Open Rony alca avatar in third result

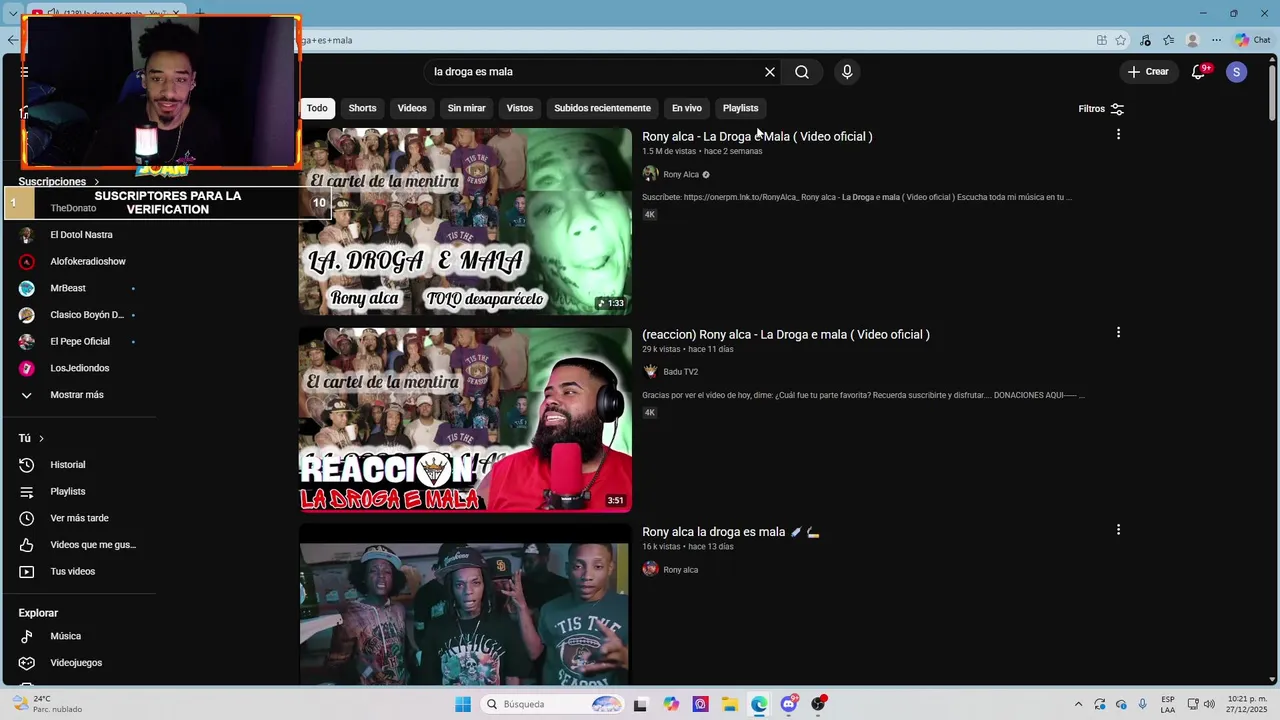(650, 570)
